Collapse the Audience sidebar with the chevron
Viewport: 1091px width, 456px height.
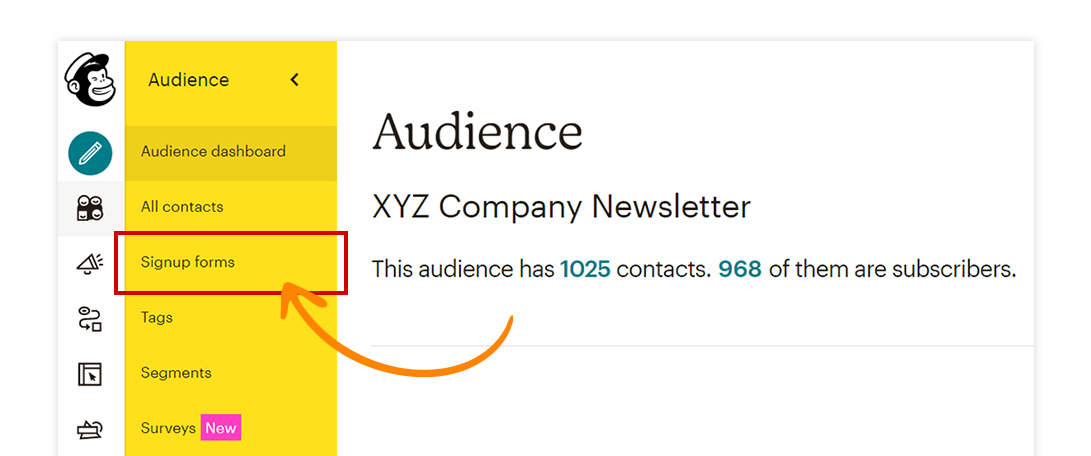294,80
